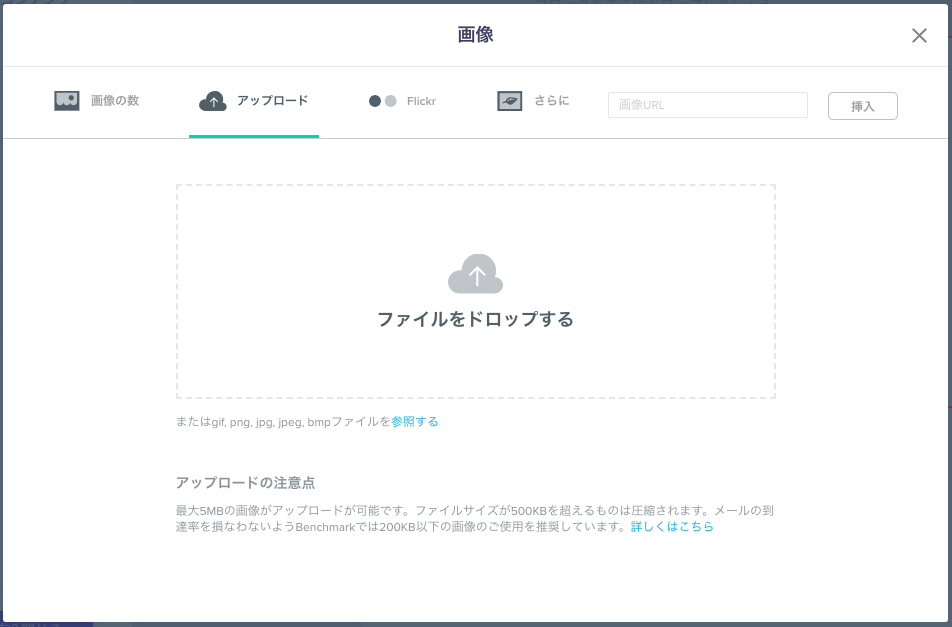Click the 最大5MB upload notes paragraph

(474, 511)
